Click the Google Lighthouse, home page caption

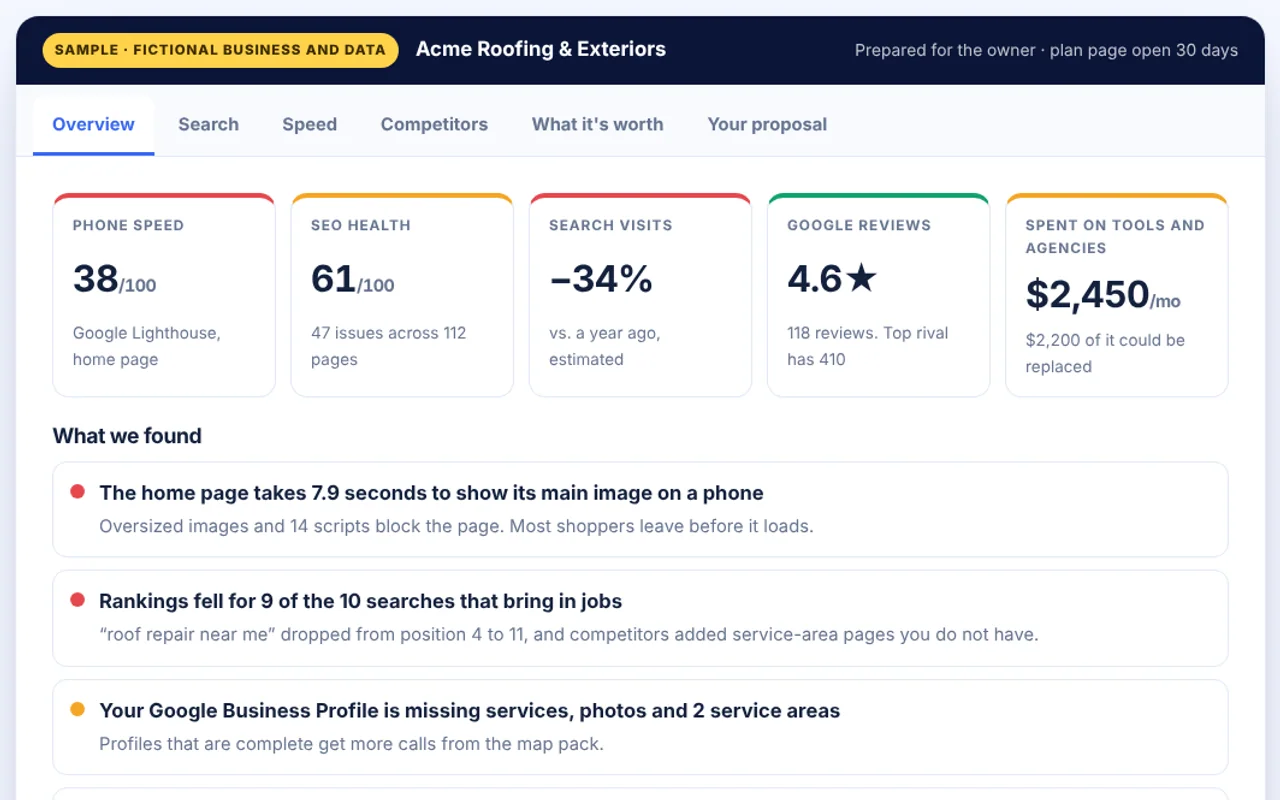[147, 346]
